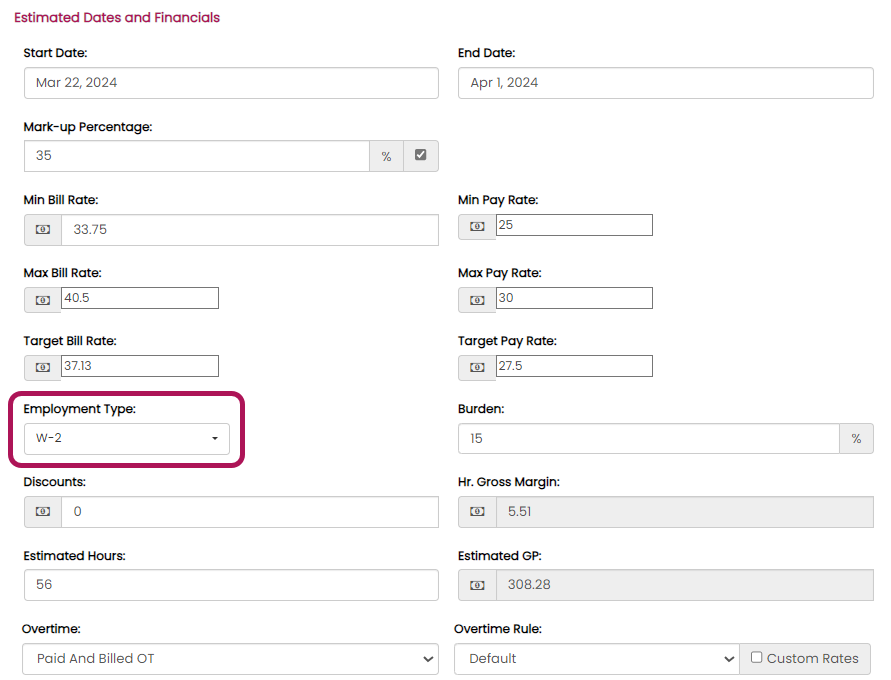This screenshot has width=891, height=680.
Task: Click the Start Date field
Action: [x=231, y=83]
